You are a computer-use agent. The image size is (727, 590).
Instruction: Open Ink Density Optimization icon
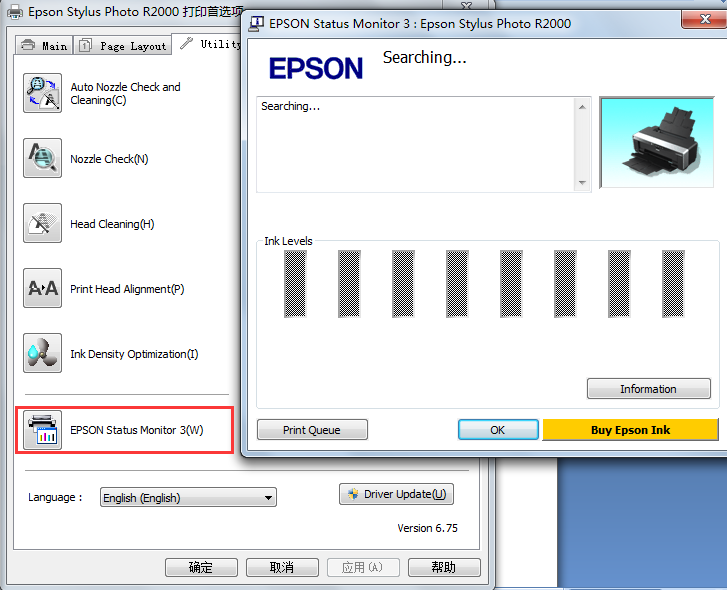[42, 353]
